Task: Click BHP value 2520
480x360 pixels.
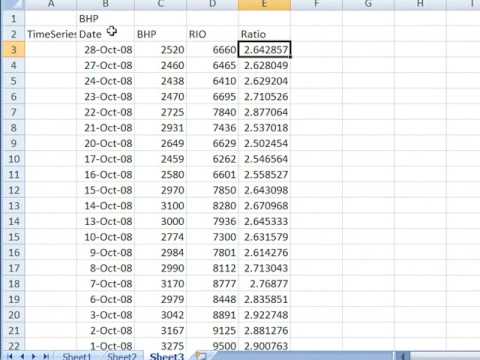Action: coord(160,50)
